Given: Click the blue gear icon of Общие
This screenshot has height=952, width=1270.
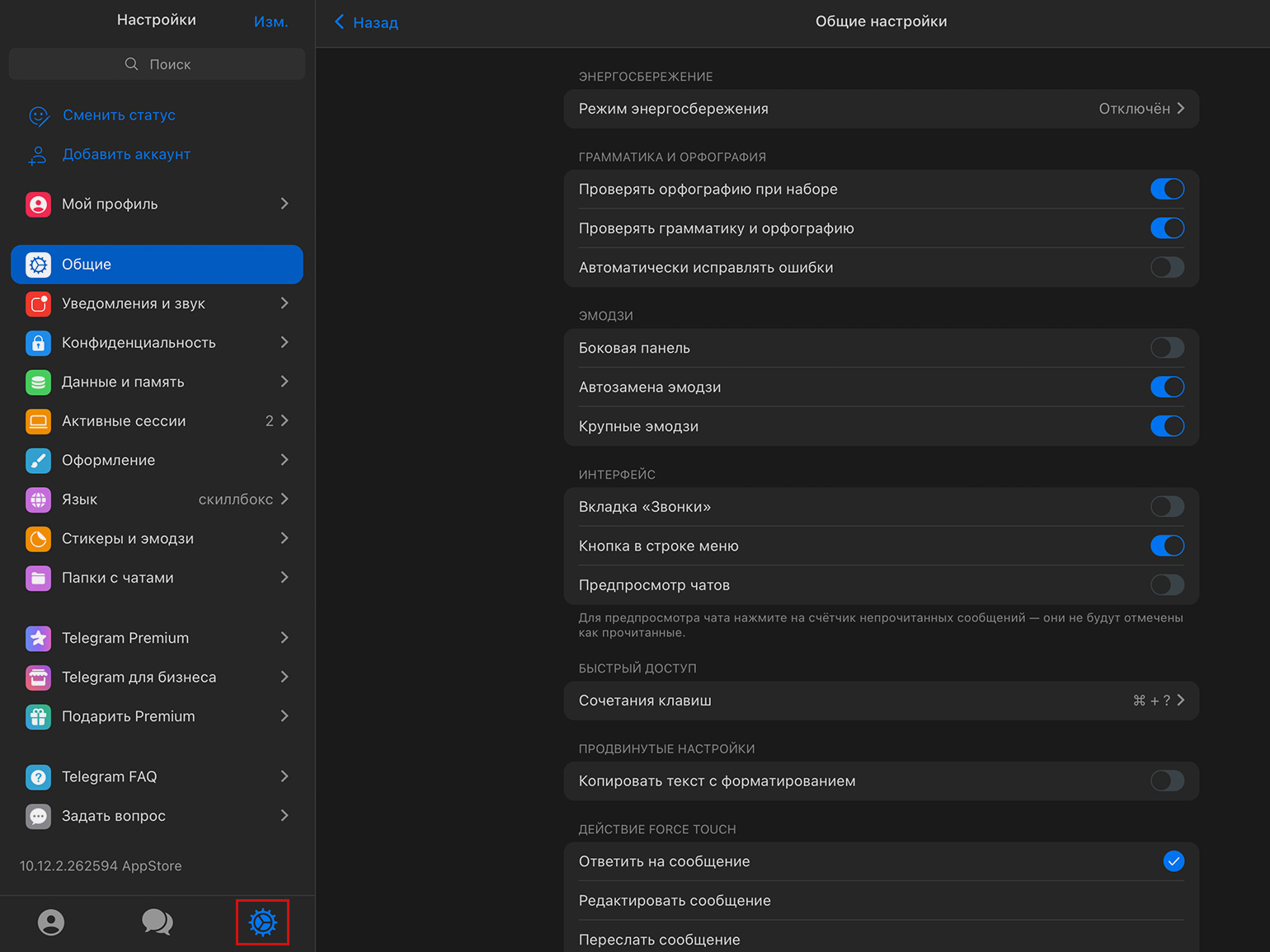Looking at the screenshot, I should [38, 265].
